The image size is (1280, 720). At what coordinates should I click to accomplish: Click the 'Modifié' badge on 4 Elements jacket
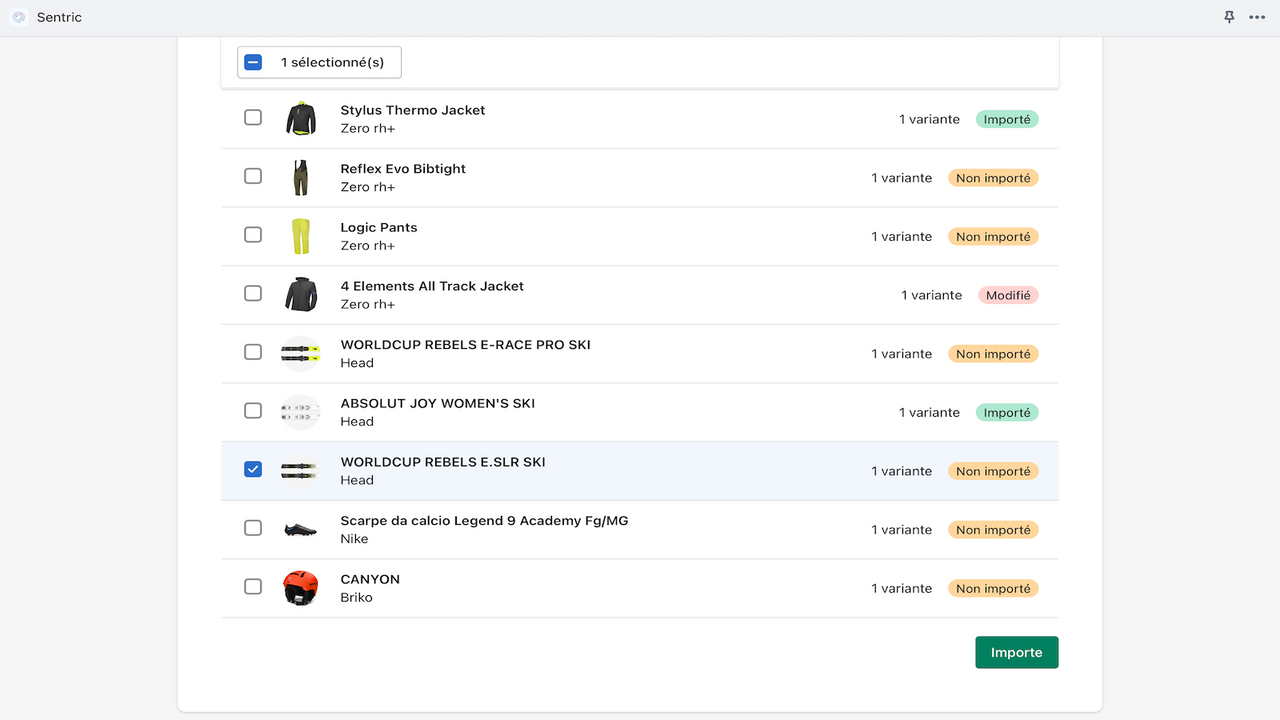tap(1008, 295)
